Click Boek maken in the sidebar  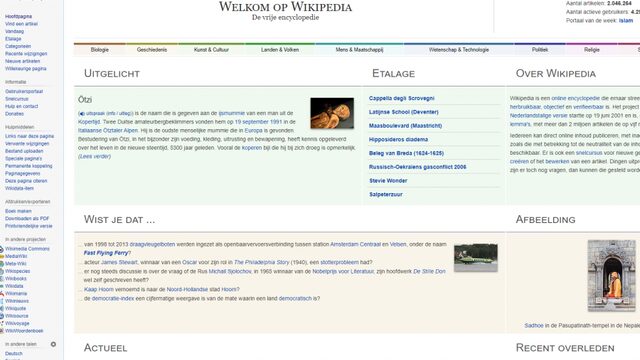pyautogui.click(x=18, y=211)
